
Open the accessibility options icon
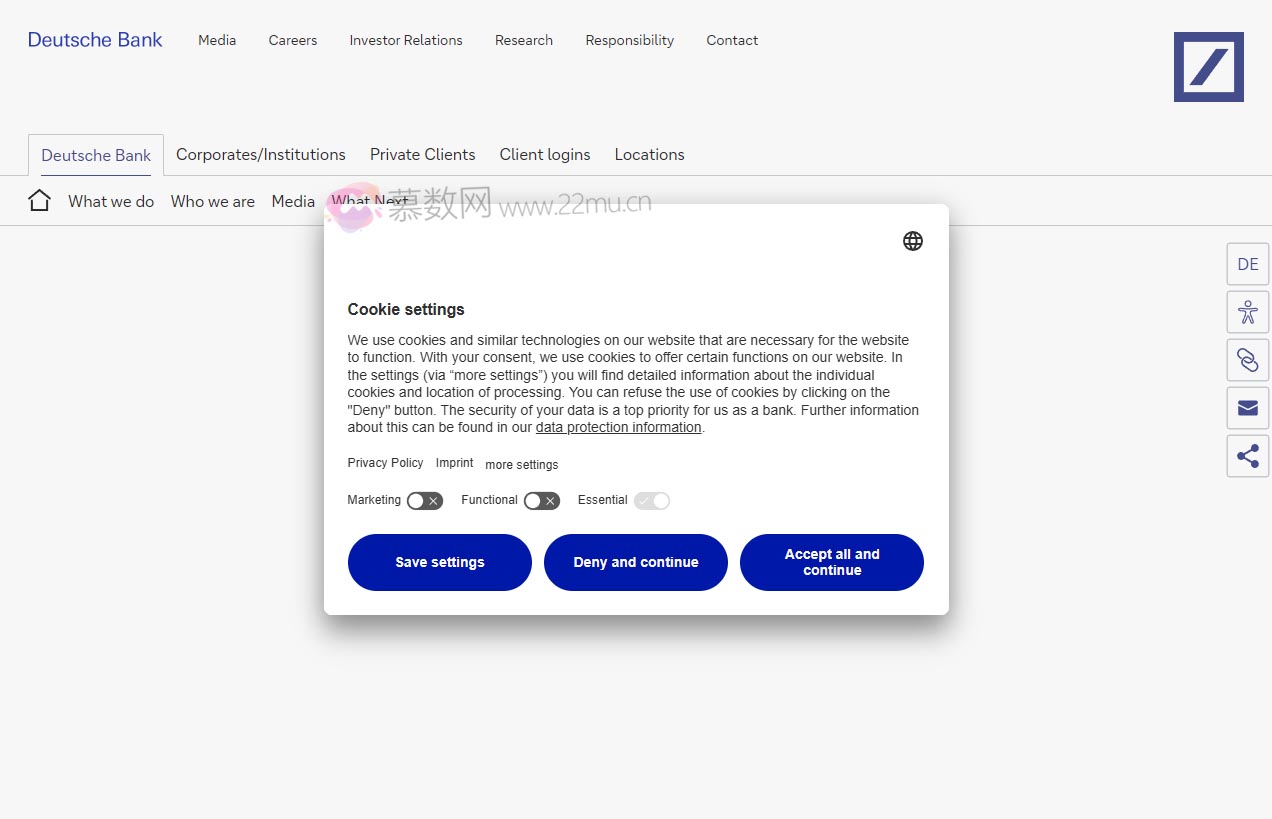(1247, 312)
